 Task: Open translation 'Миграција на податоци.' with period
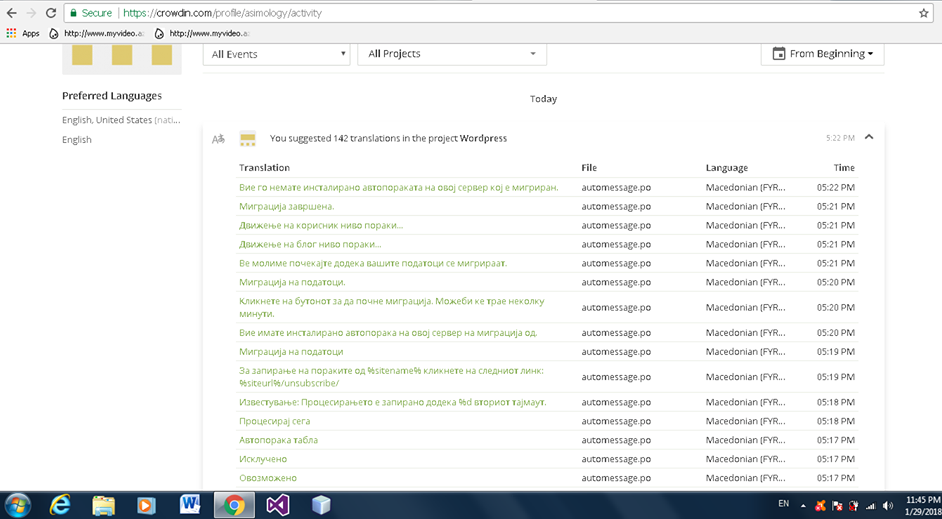click(292, 282)
